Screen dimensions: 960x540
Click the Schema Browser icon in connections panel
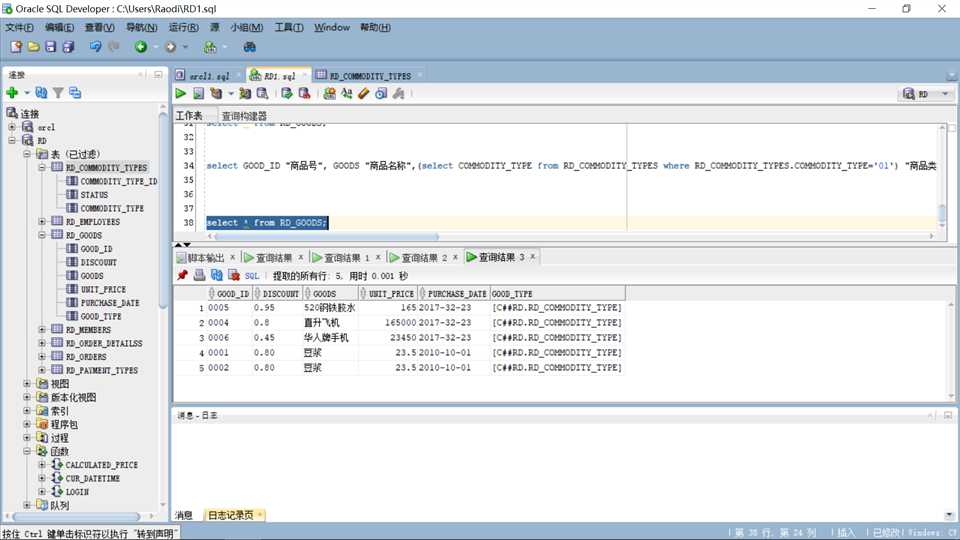tap(75, 92)
